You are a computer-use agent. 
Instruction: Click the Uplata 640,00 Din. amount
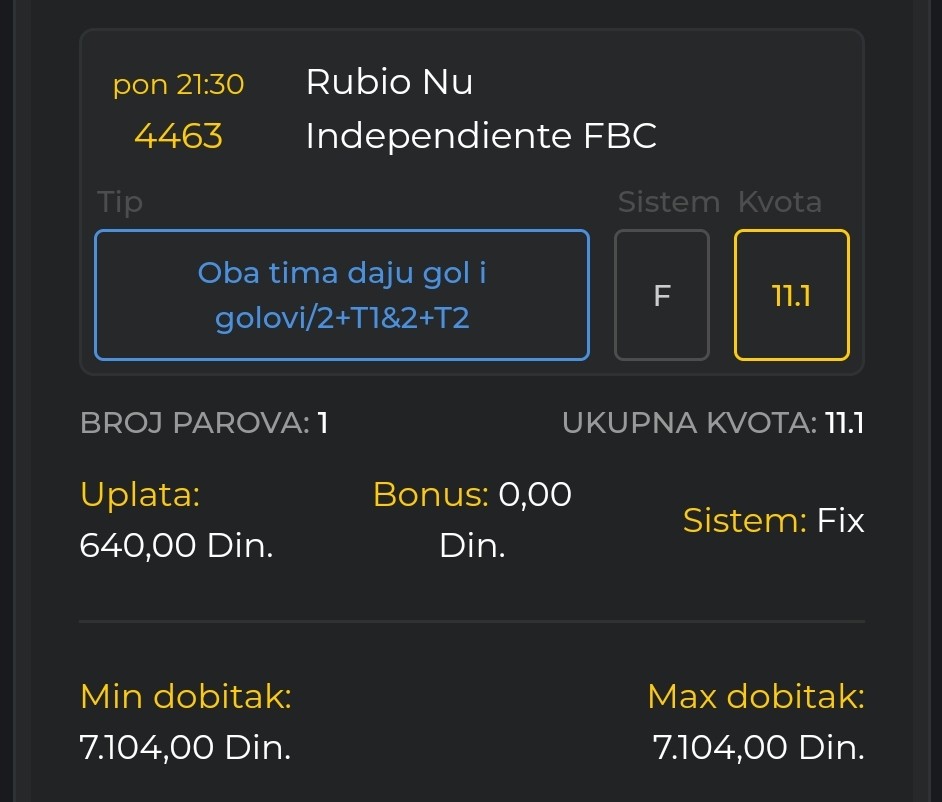(176, 545)
